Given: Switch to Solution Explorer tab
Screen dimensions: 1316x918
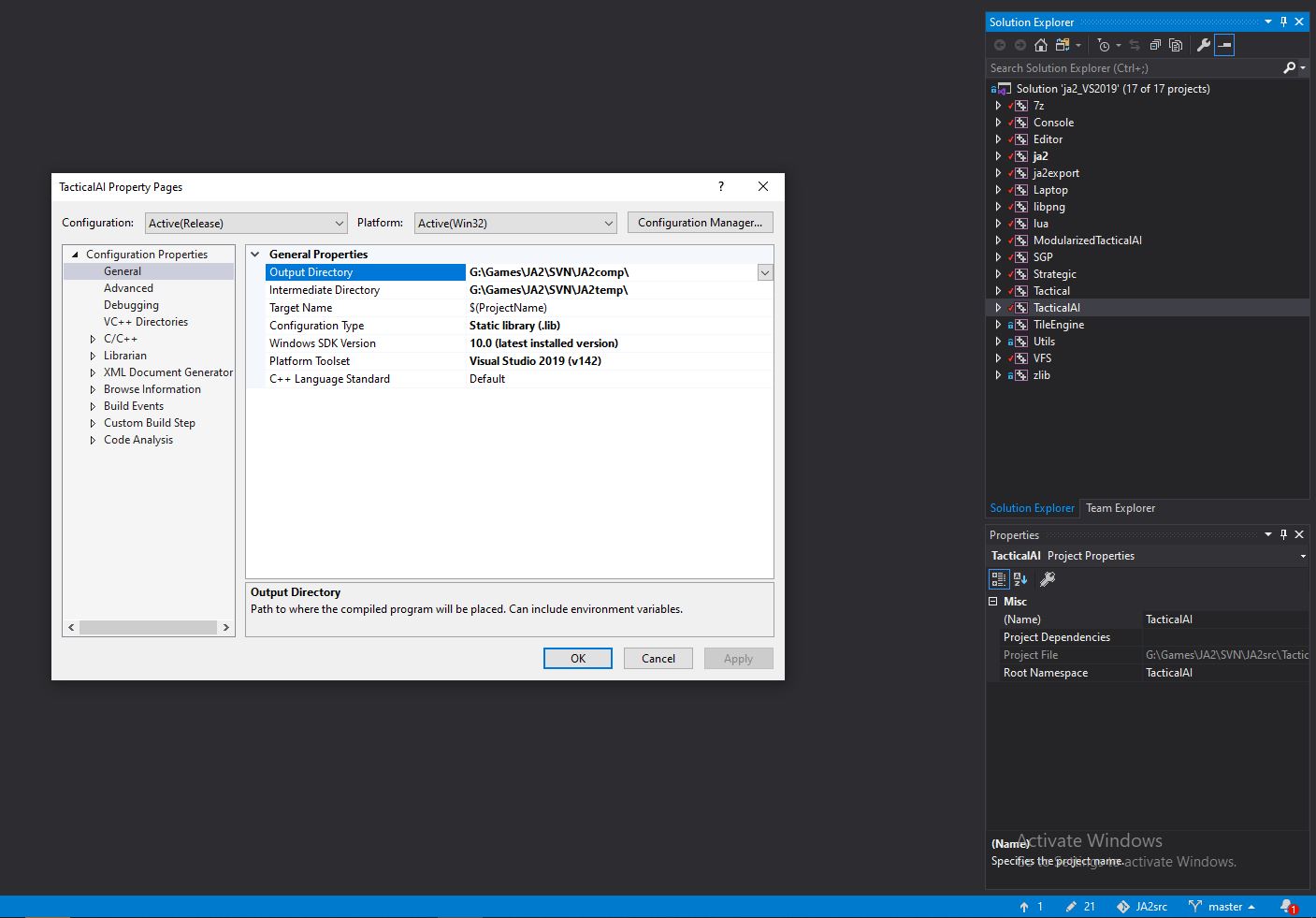Looking at the screenshot, I should click(x=1033, y=508).
